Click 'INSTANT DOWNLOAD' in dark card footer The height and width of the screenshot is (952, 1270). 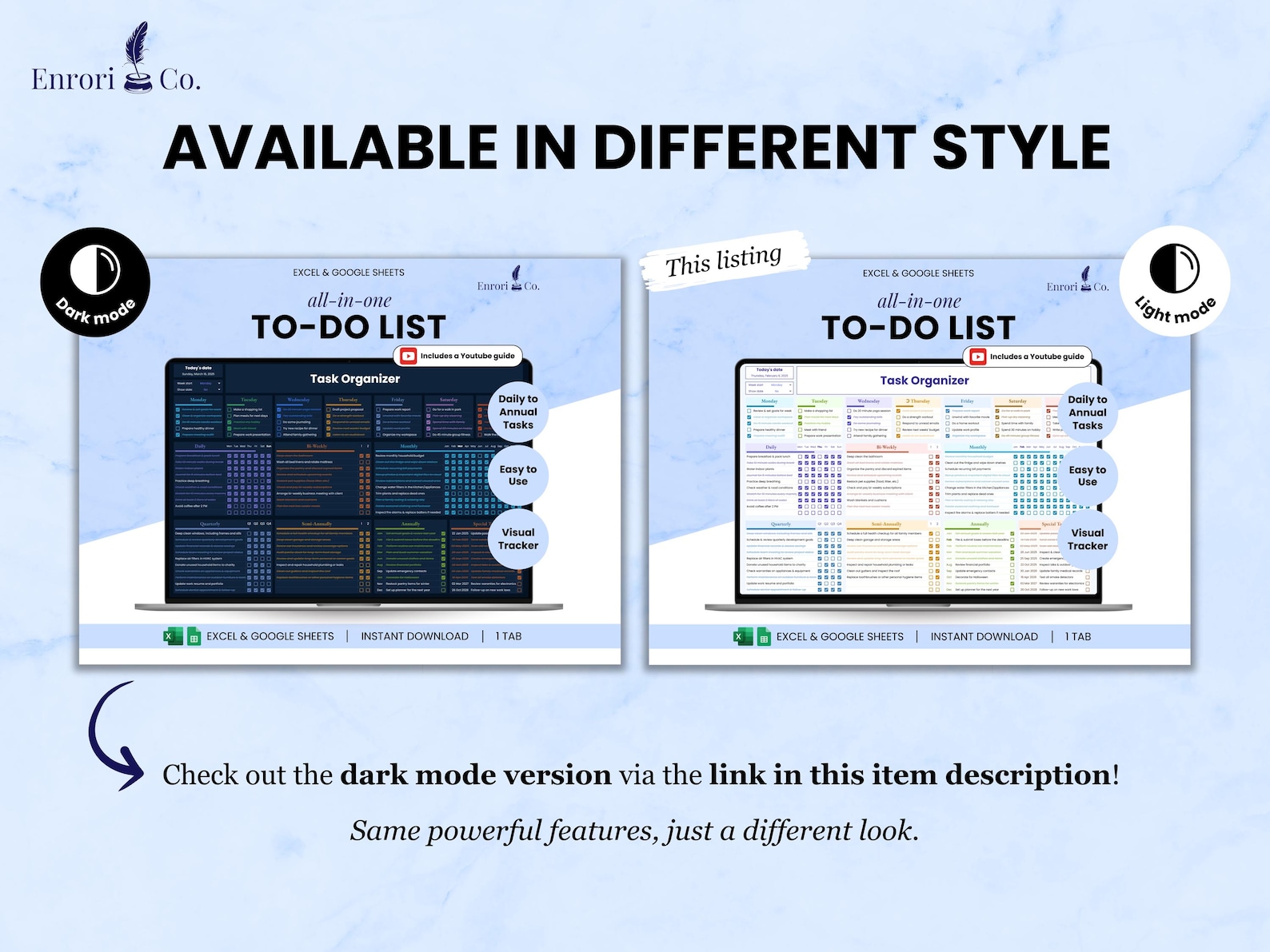414,636
